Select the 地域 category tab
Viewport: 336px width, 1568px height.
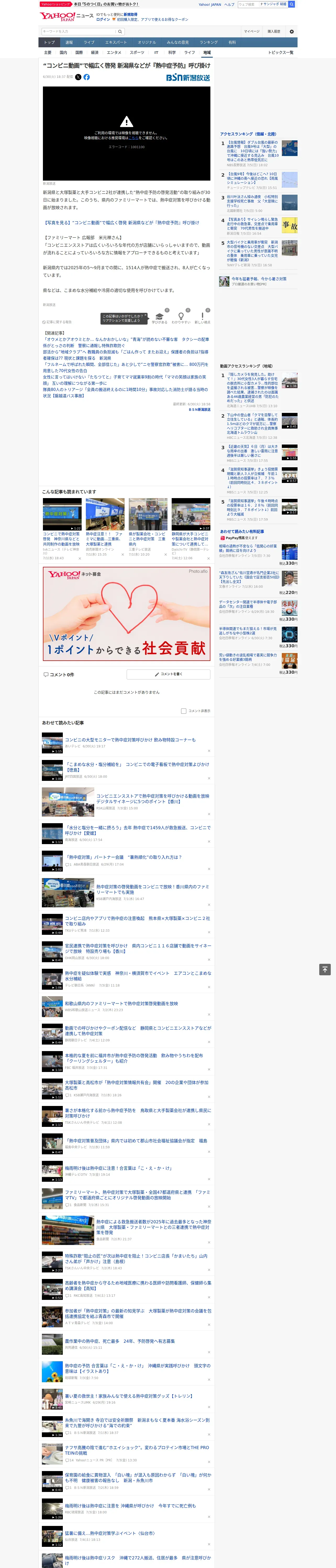[x=207, y=53]
